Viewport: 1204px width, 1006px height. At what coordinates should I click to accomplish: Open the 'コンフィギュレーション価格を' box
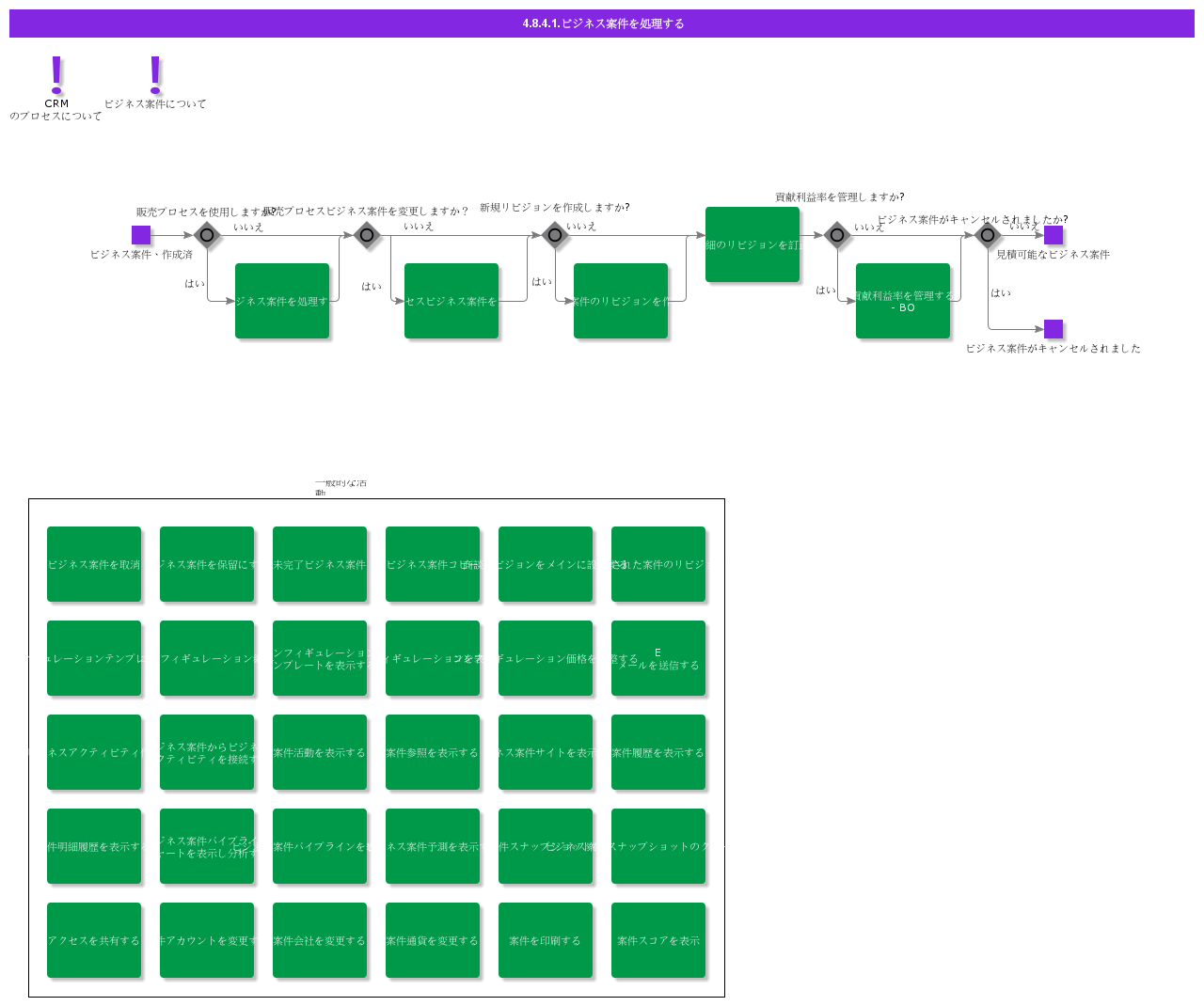tap(546, 658)
